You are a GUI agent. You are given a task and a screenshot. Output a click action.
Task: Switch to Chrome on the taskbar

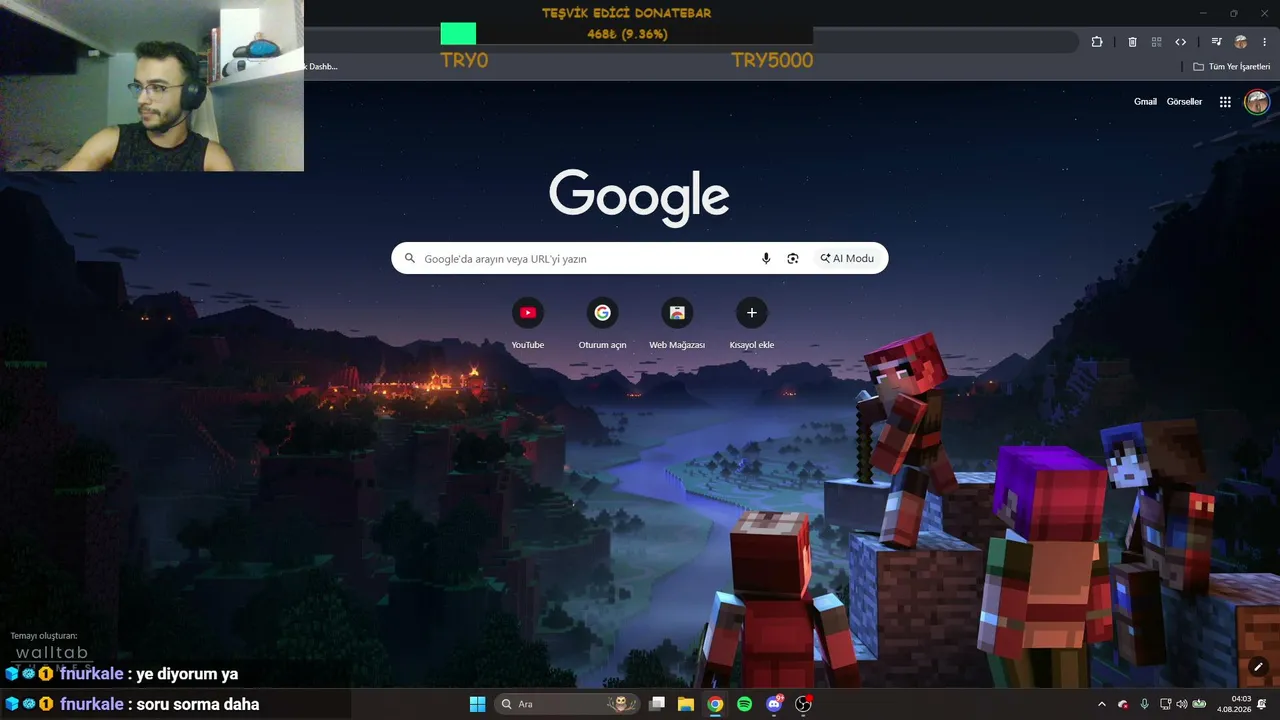tap(715, 704)
